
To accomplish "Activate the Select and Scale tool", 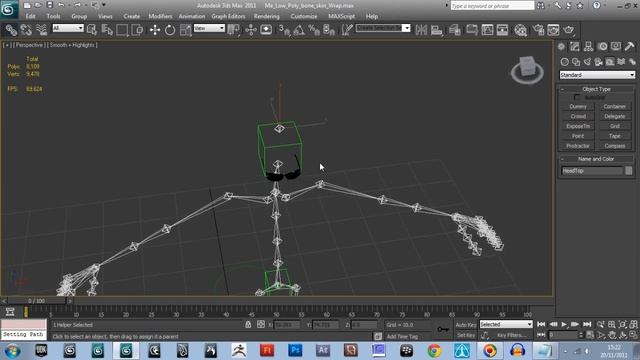I will 185,30.
